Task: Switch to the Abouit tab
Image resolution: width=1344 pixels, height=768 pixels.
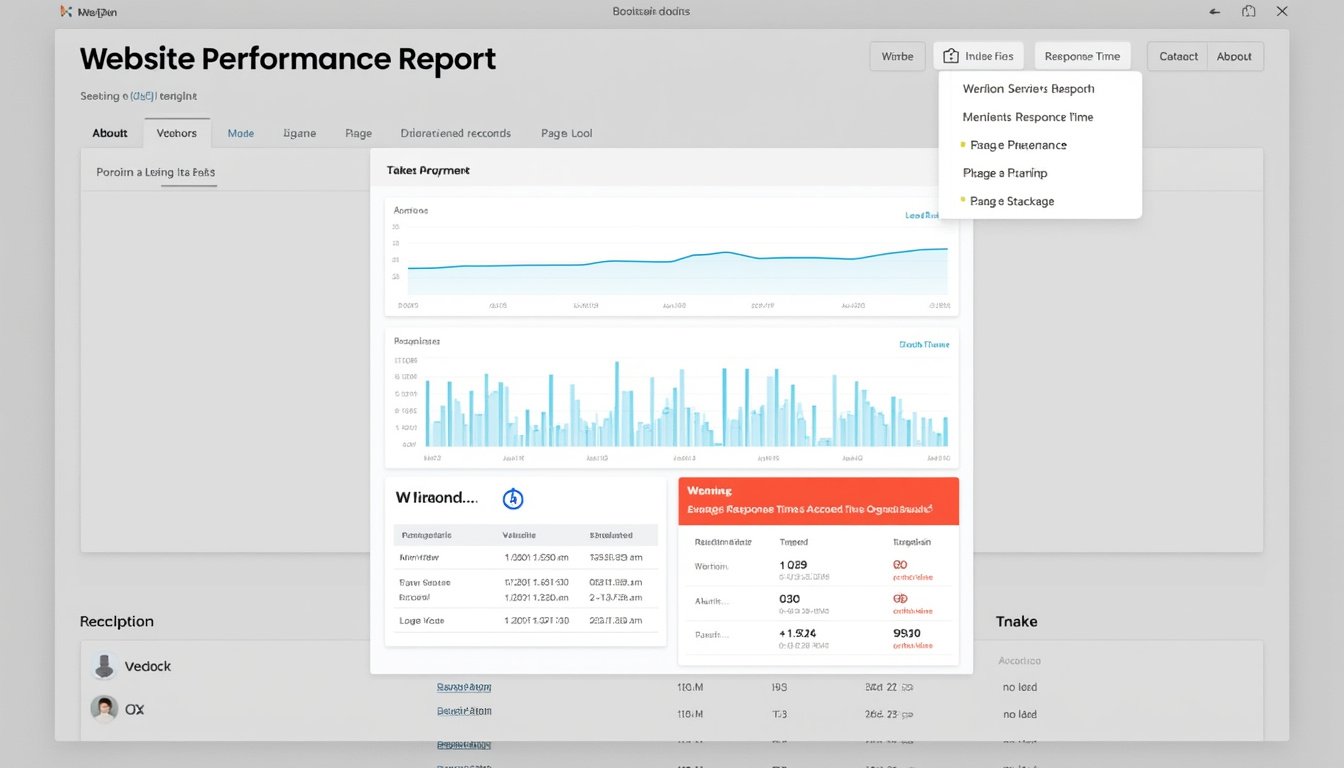Action: (x=110, y=133)
